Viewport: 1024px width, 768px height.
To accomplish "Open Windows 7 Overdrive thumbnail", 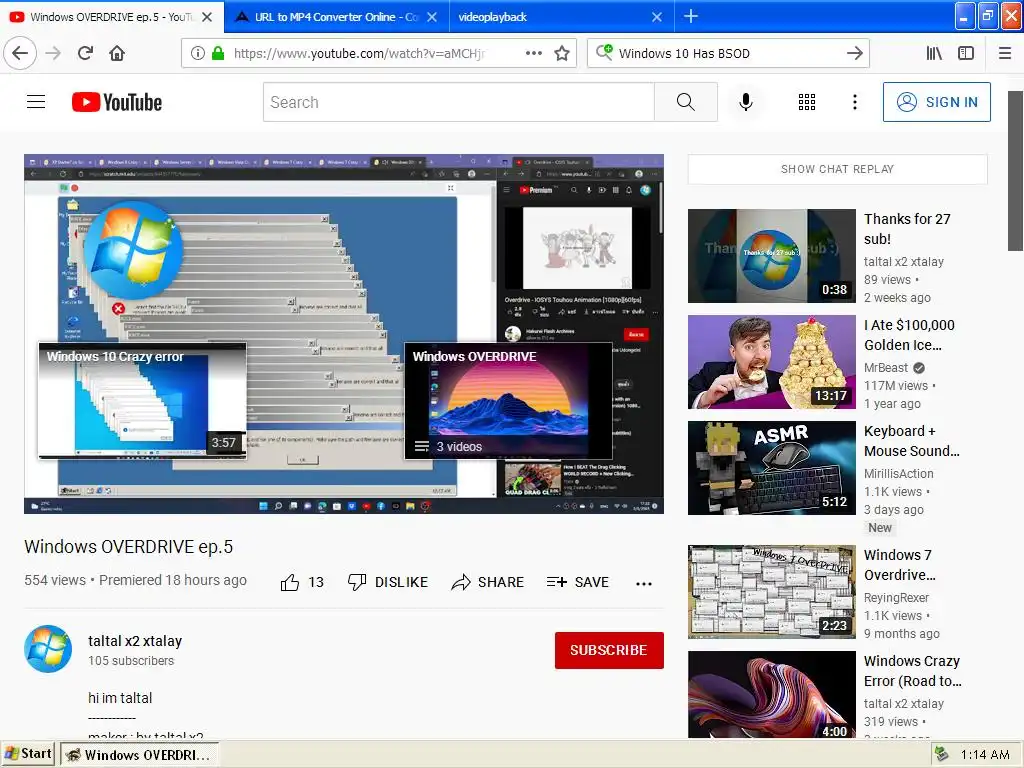I will pos(771,592).
